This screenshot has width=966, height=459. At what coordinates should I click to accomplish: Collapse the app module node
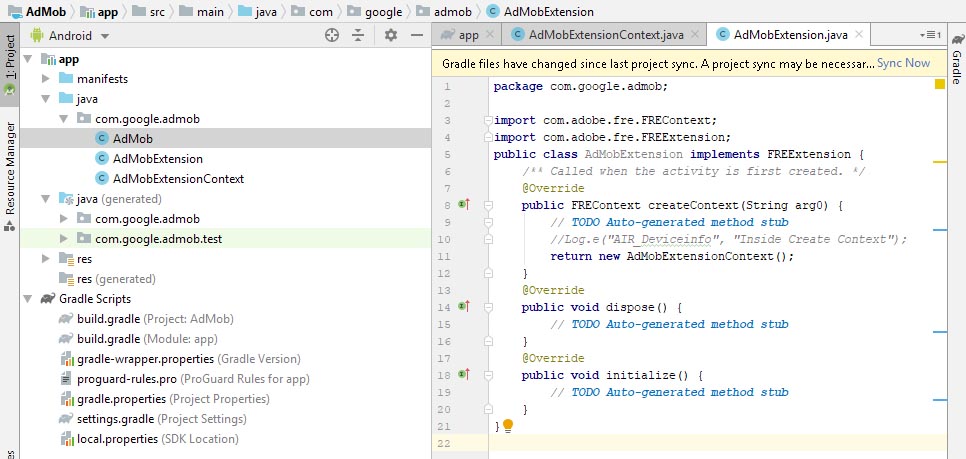coord(28,59)
